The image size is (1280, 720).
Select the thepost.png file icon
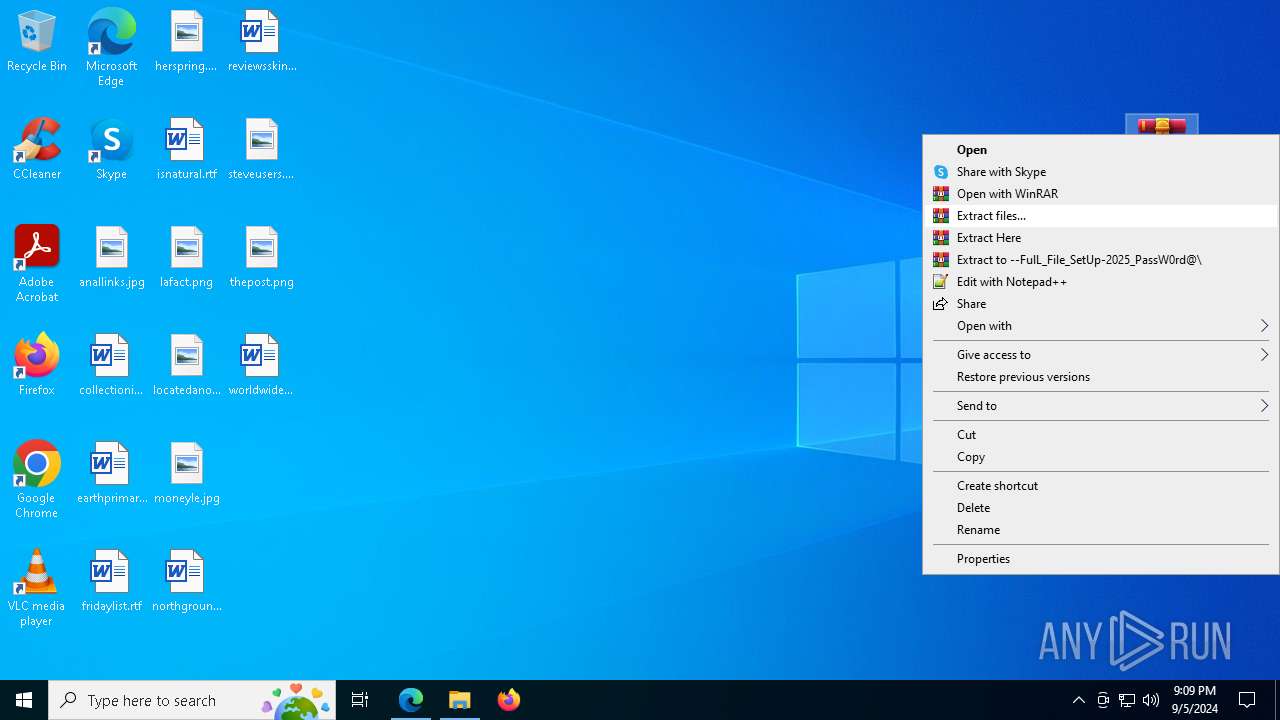coord(261,258)
